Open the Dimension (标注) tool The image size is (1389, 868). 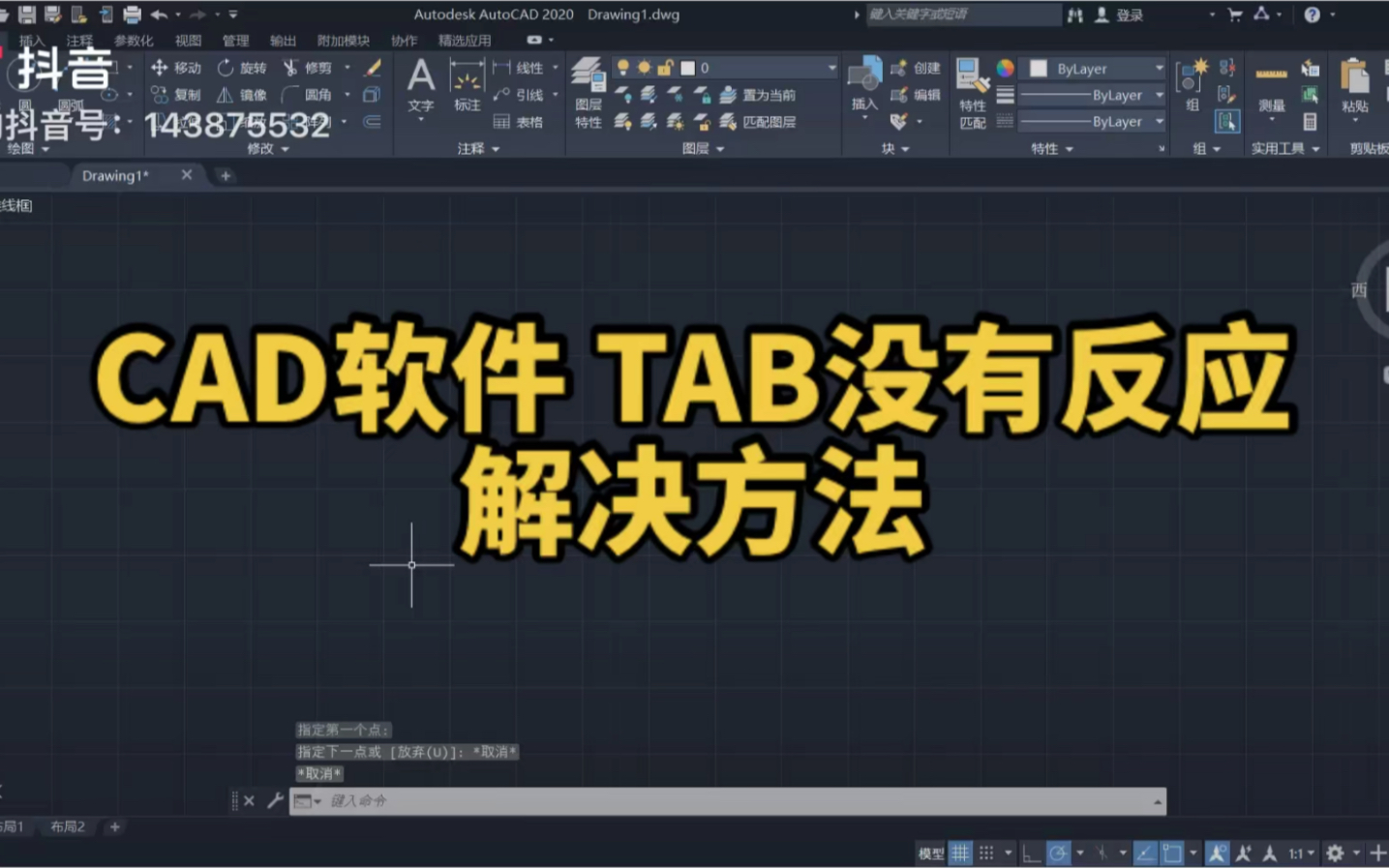pos(467,87)
